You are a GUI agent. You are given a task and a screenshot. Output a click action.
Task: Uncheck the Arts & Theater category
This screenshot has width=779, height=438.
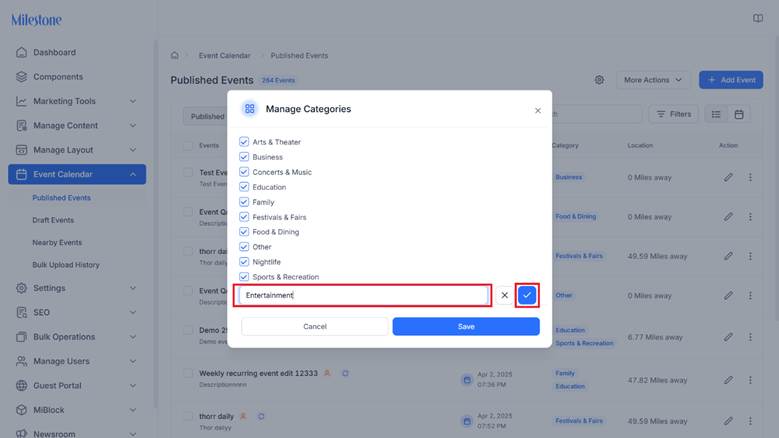(244, 142)
